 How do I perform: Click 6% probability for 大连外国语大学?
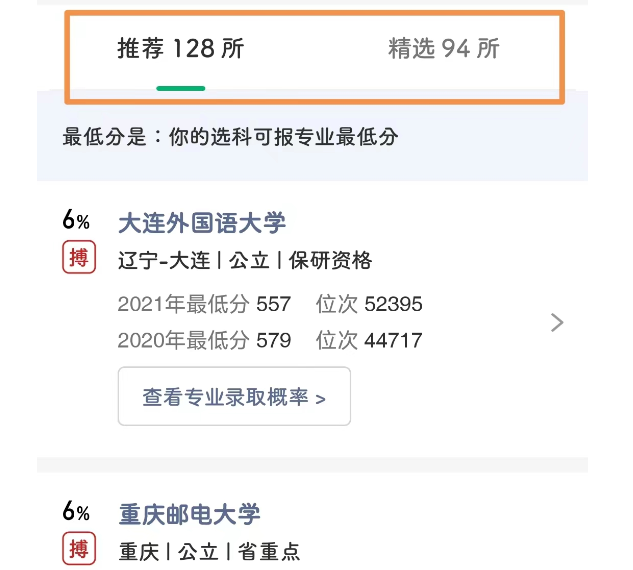click(x=76, y=220)
